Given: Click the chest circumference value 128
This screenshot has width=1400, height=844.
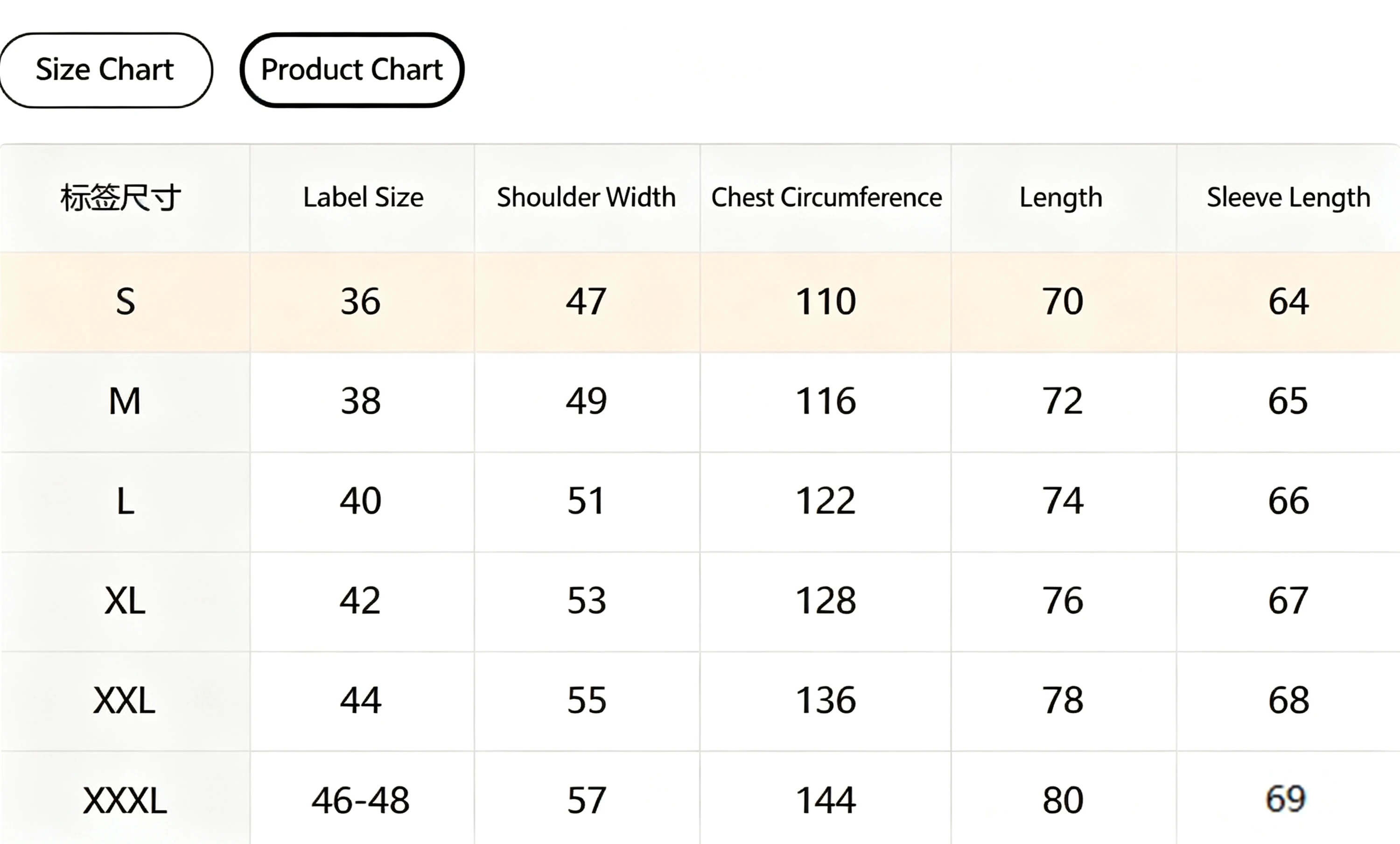Looking at the screenshot, I should 826,601.
